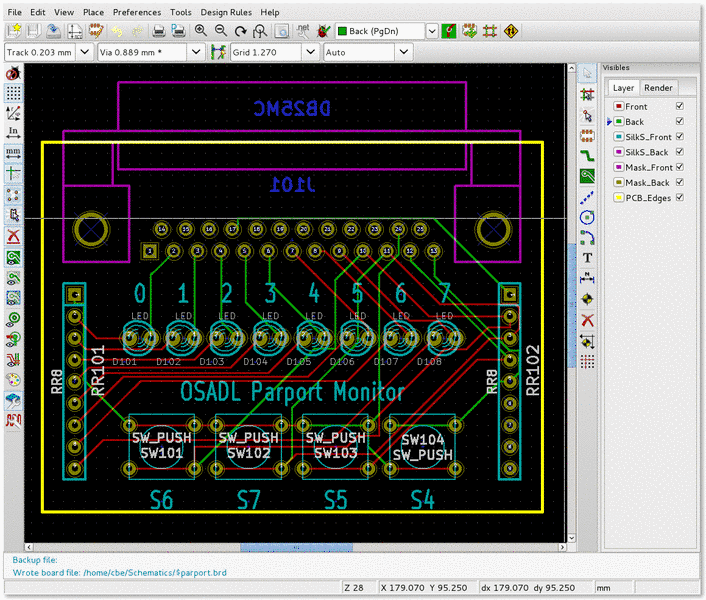
Task: Uncheck the PCB_Edges layer visibility
Action: [x=680, y=197]
